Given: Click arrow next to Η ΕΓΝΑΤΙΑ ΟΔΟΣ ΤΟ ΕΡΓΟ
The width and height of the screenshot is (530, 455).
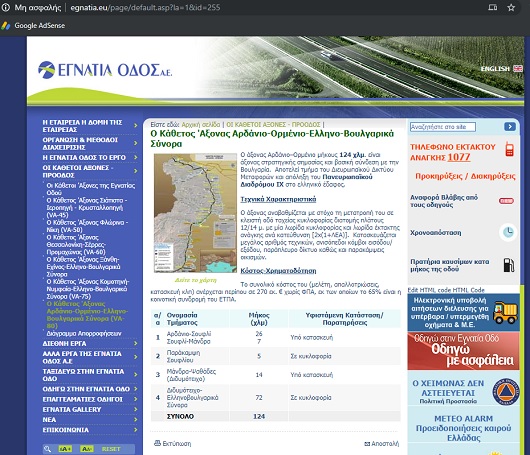Looking at the screenshot, I should (136, 158).
